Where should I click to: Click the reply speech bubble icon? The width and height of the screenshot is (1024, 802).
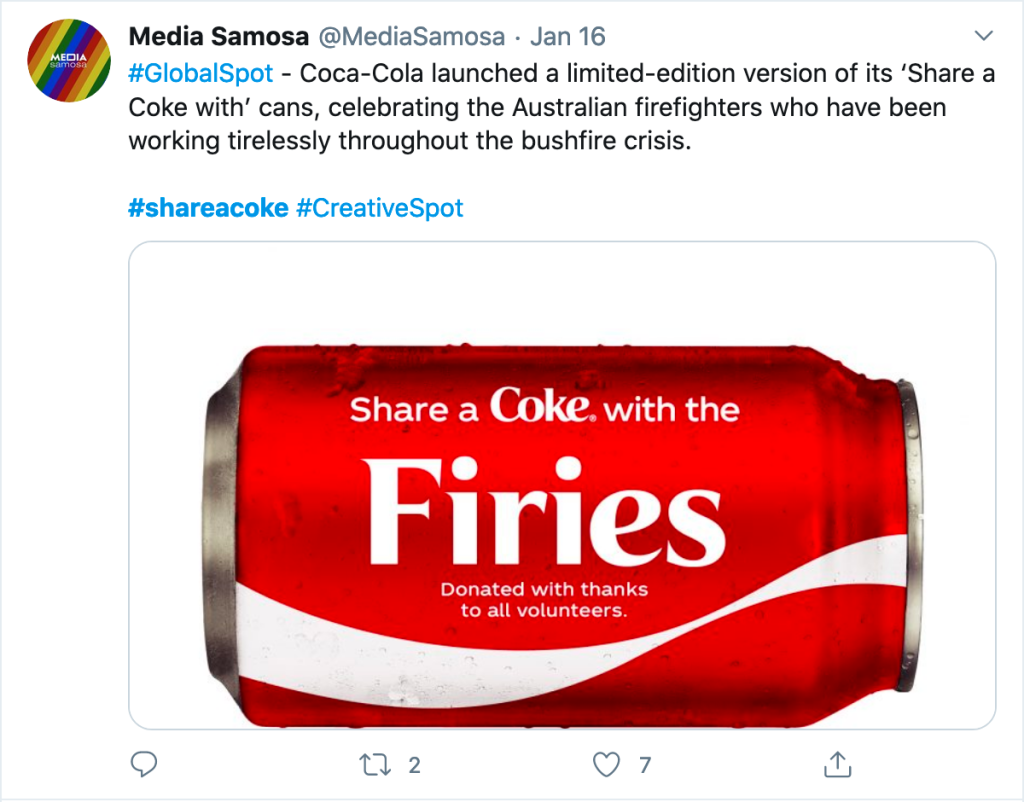pyautogui.click(x=145, y=766)
